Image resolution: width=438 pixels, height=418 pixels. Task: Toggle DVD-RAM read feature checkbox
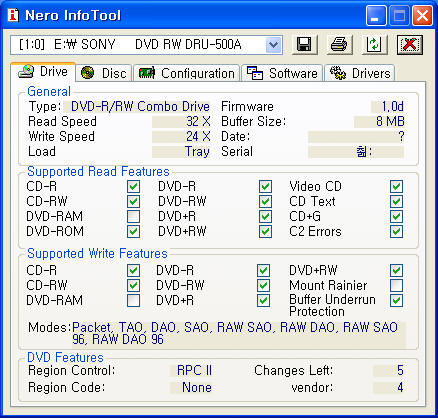[x=133, y=216]
